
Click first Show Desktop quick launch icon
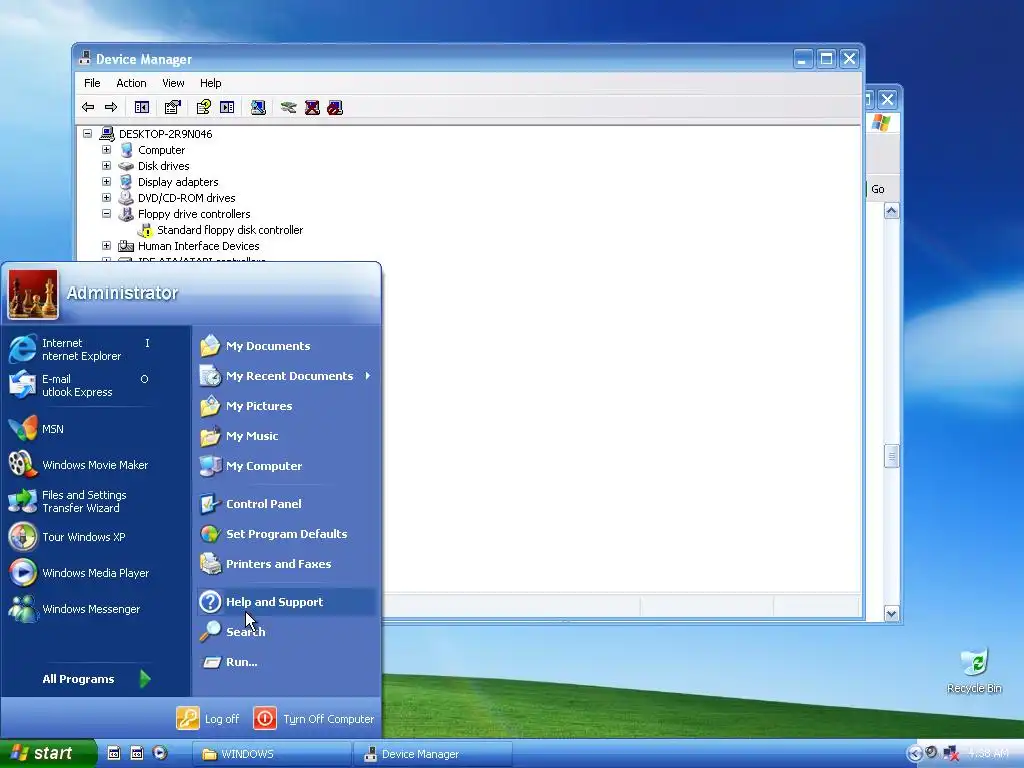[114, 753]
